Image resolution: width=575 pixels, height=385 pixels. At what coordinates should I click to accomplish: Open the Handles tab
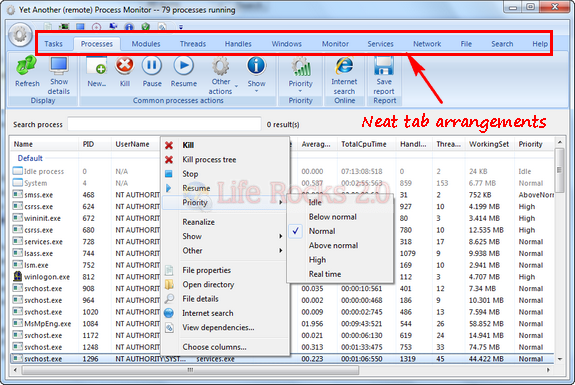tap(238, 44)
